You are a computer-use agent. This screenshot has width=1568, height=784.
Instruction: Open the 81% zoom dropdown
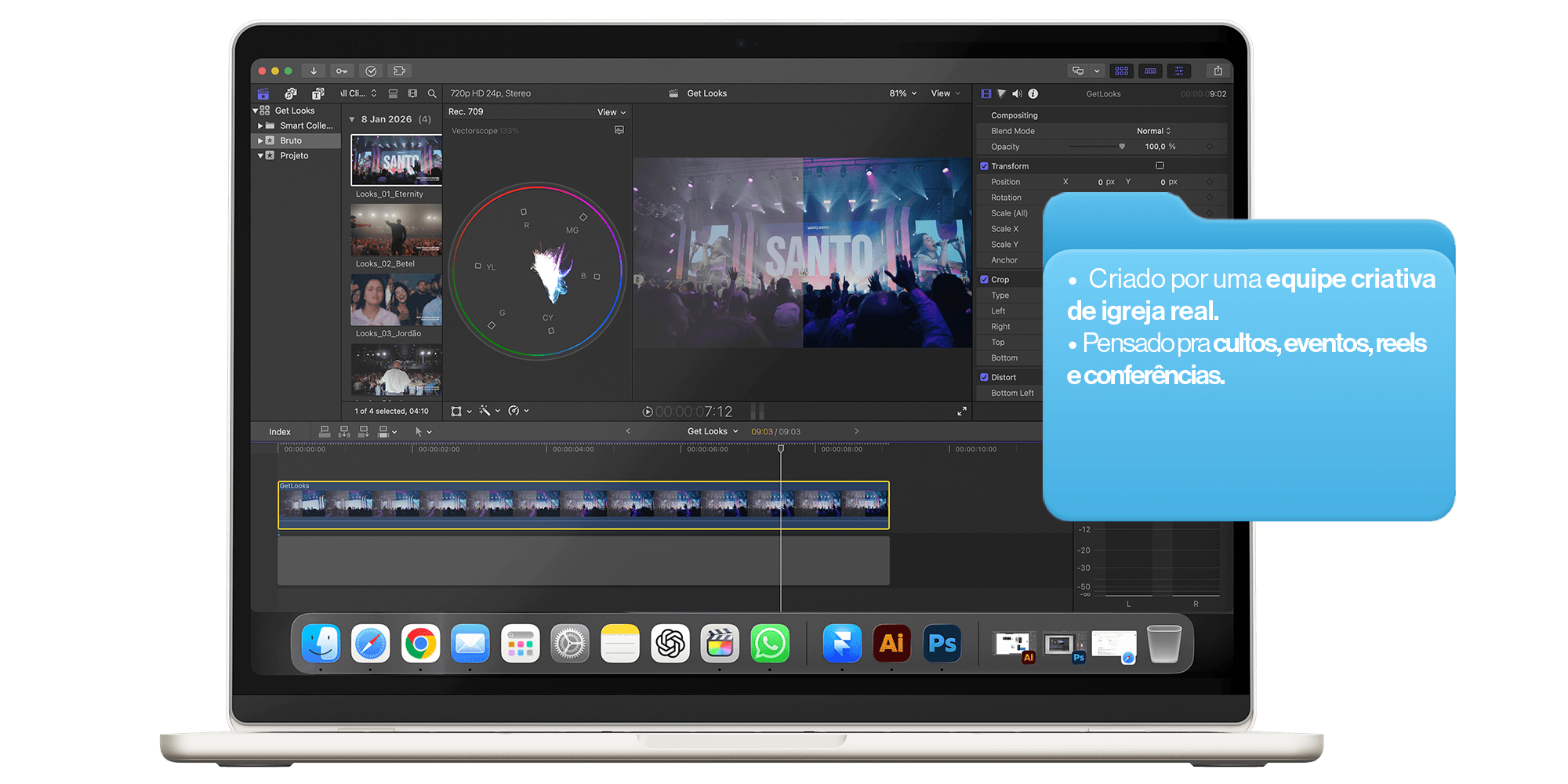[x=902, y=93]
